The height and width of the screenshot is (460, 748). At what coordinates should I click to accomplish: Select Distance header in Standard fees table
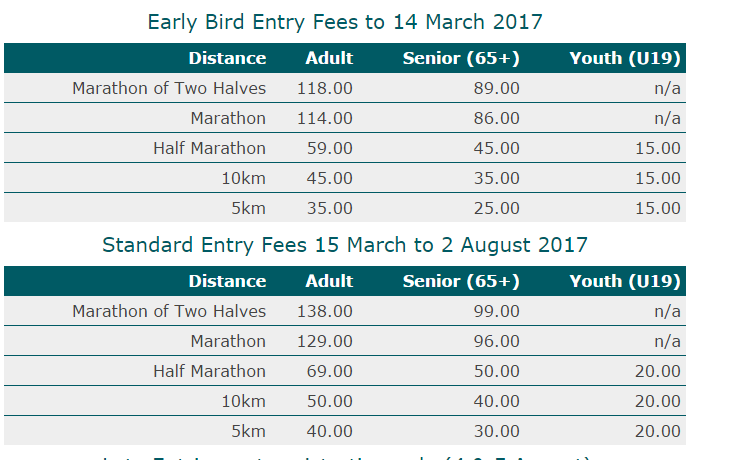(227, 281)
